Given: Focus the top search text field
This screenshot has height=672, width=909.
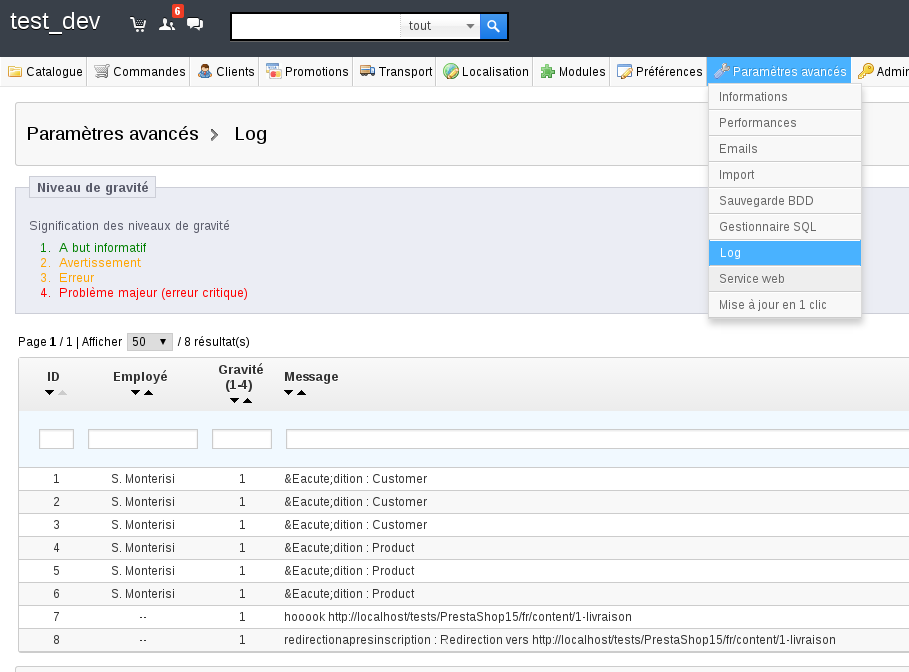Looking at the screenshot, I should coord(316,26).
